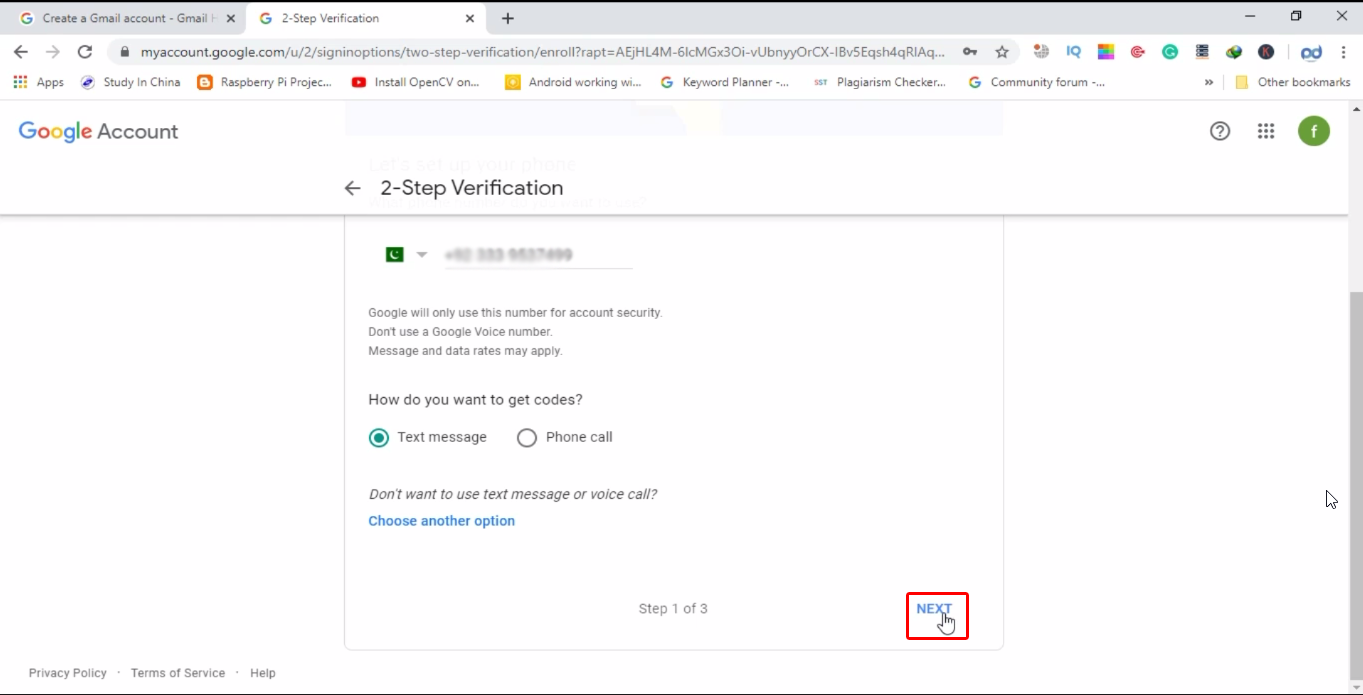This screenshot has width=1363, height=695.
Task: Click the address bar URL
Action: tap(542, 52)
